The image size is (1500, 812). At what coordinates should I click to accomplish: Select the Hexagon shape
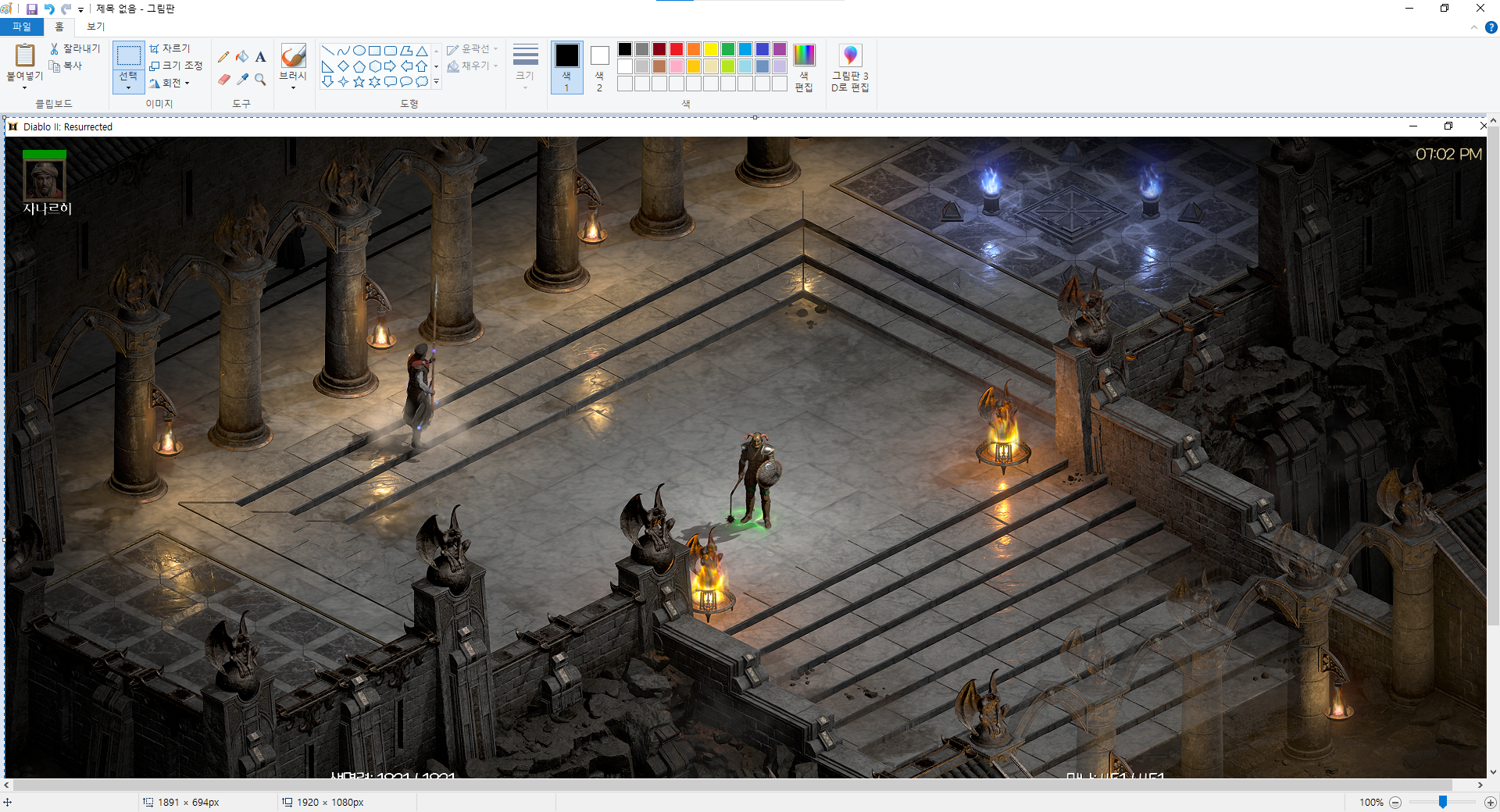tap(375, 66)
